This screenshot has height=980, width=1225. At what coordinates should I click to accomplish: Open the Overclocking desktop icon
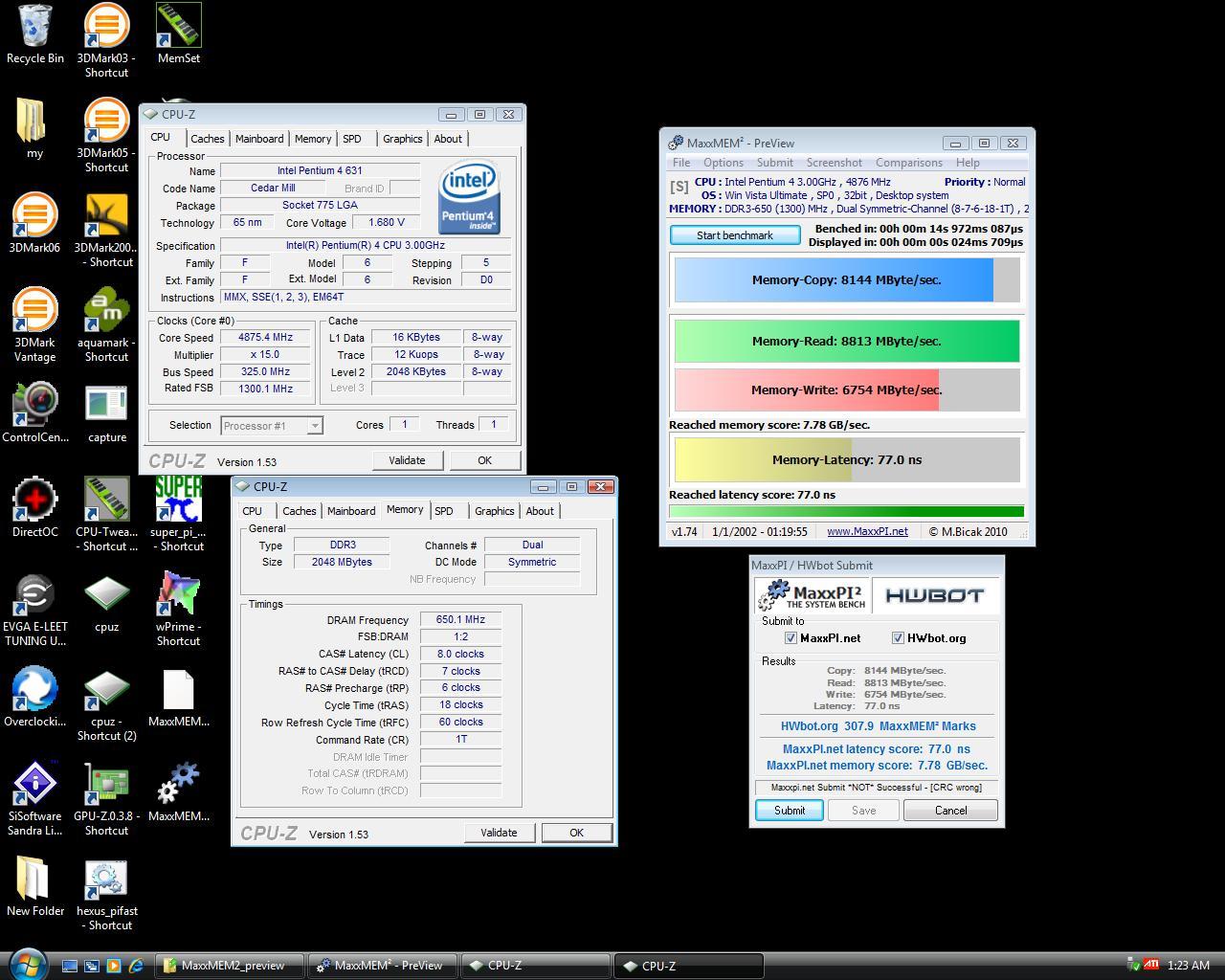(35, 697)
